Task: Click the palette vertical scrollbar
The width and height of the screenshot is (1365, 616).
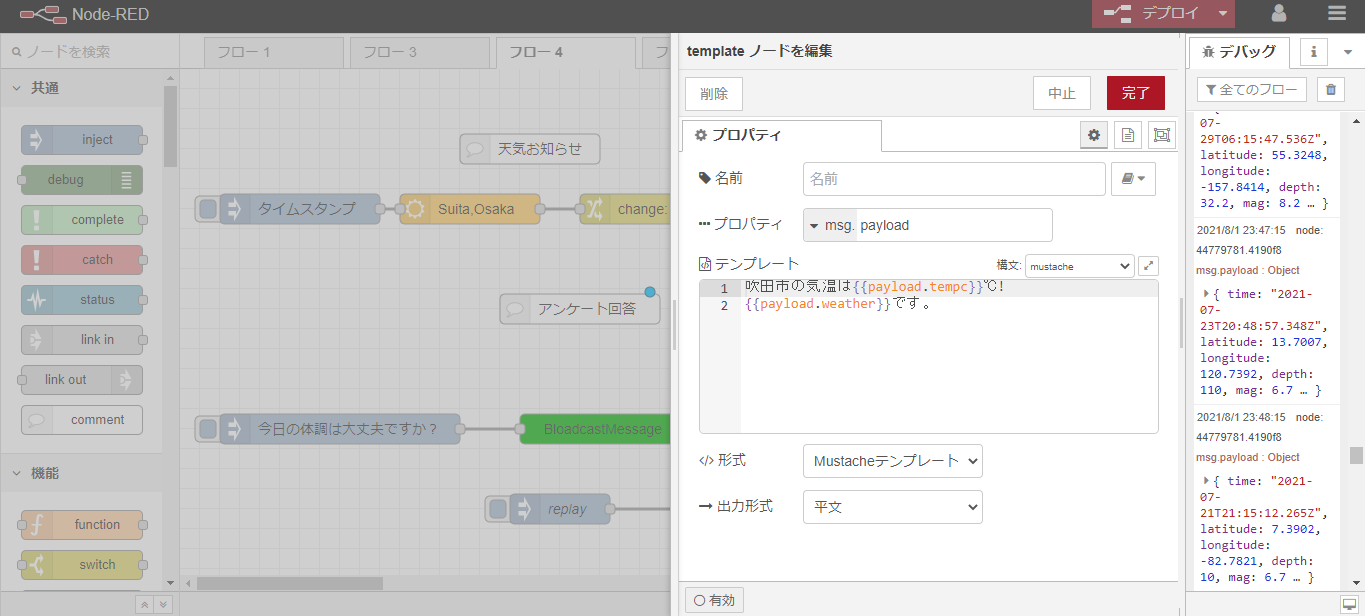Action: tap(170, 128)
